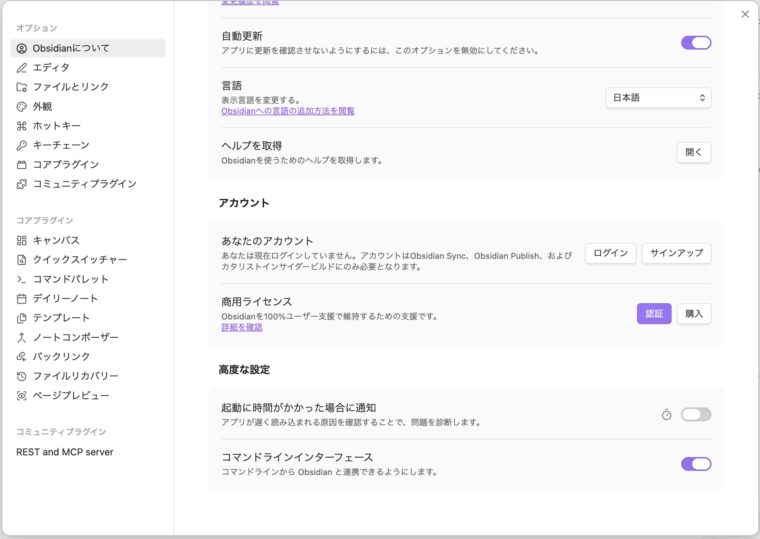Image resolution: width=760 pixels, height=539 pixels.
Task: Toggle 自動更新 switch off
Action: pyautogui.click(x=696, y=43)
